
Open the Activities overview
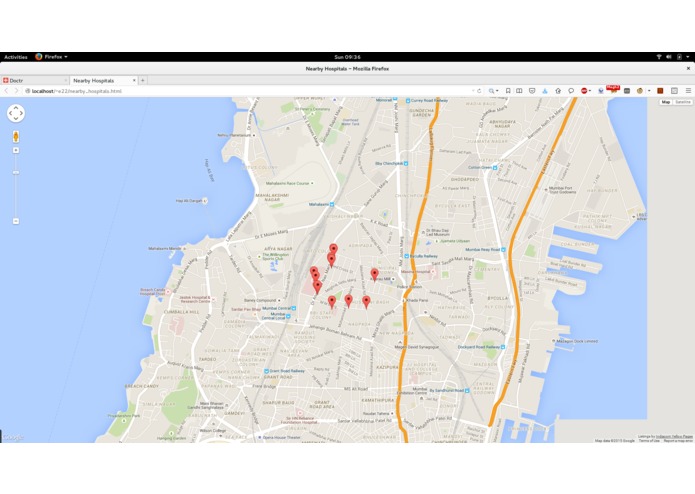coord(16,57)
